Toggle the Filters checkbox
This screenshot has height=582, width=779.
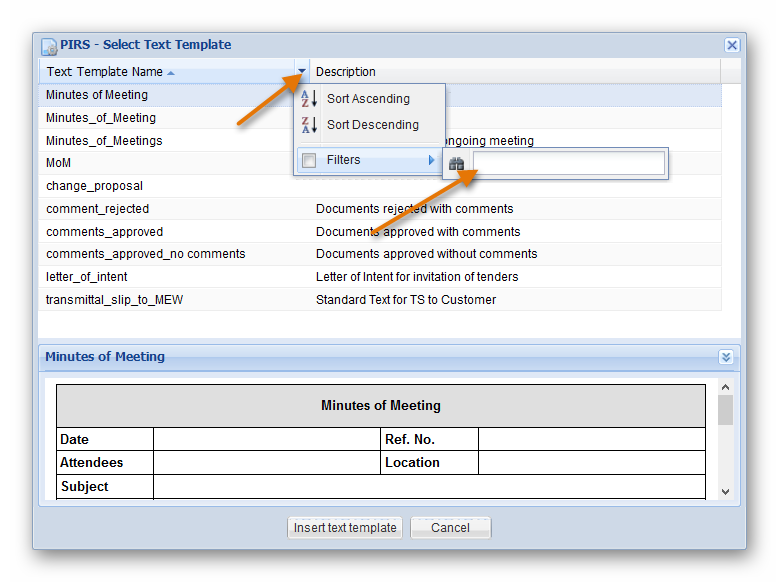pos(309,160)
